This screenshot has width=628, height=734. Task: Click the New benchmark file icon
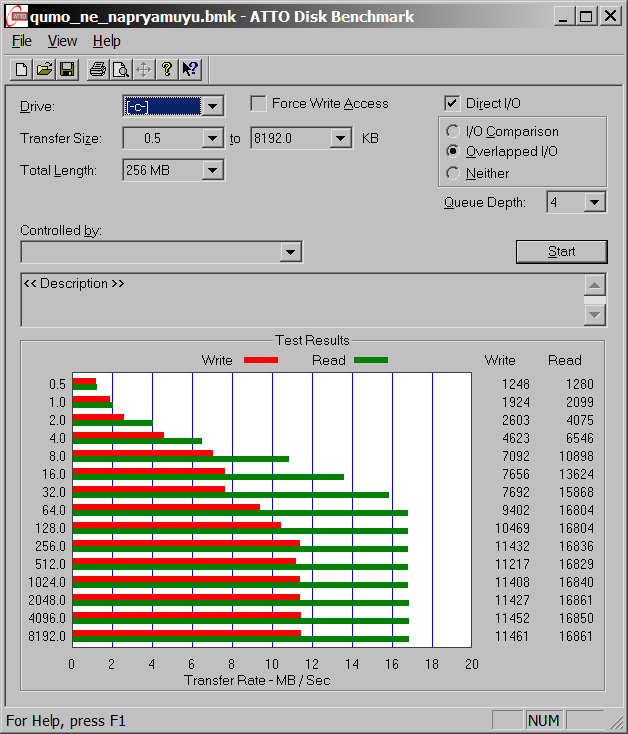[x=22, y=69]
